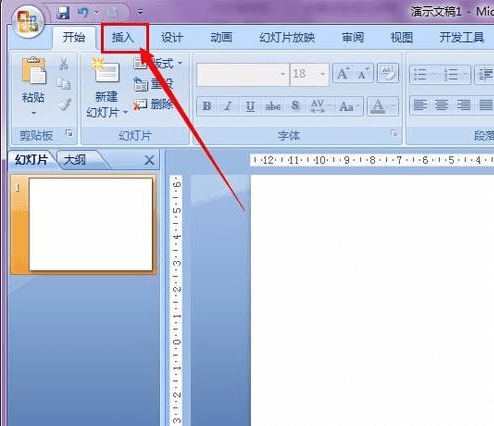Open the 动画 ribbon tab
This screenshot has width=494, height=426.
(221, 37)
